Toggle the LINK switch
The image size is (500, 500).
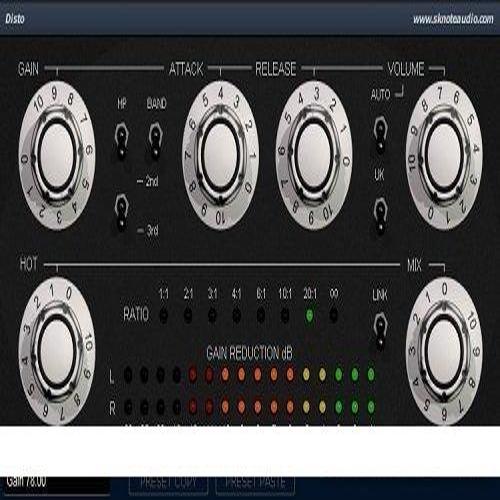pos(380,331)
